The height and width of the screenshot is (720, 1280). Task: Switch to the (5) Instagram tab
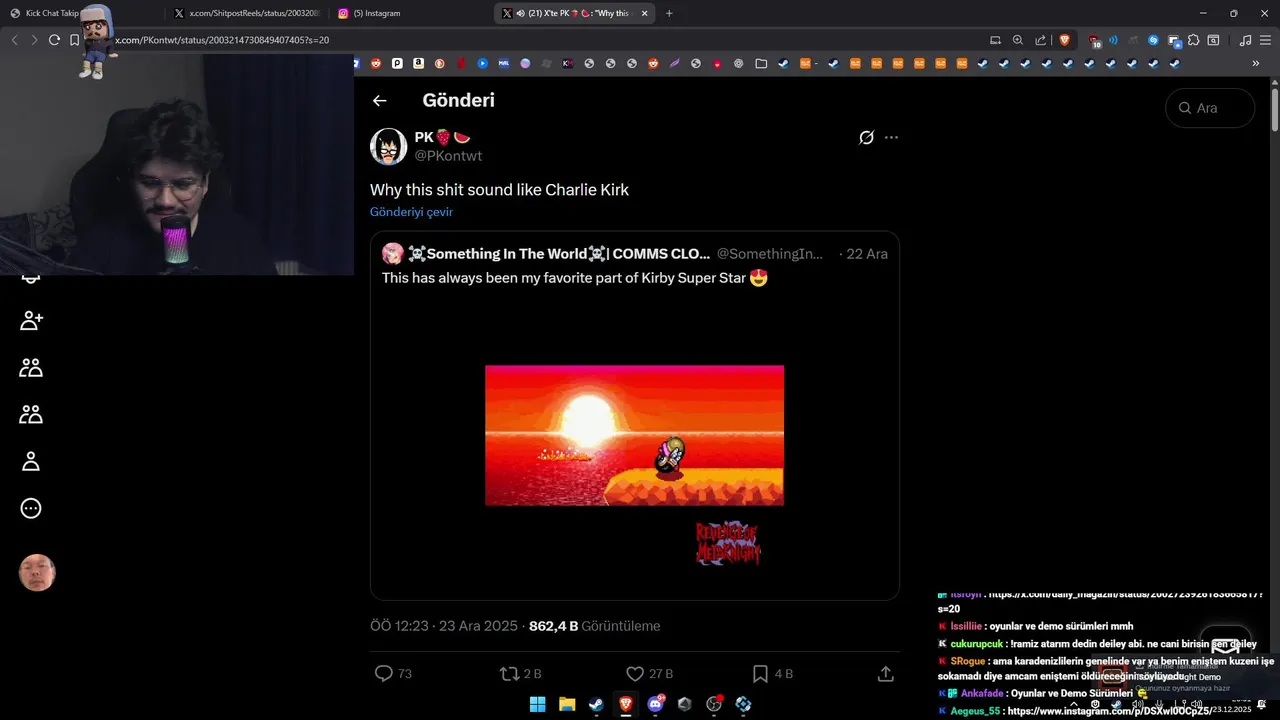[x=409, y=13]
